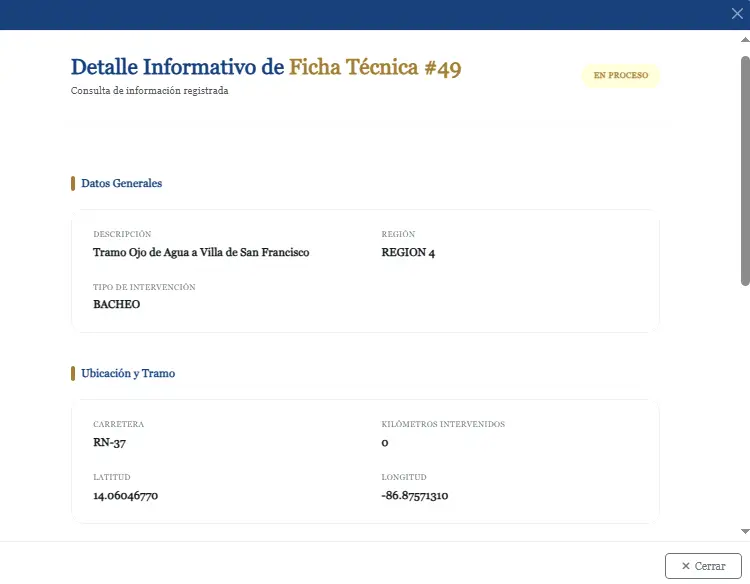Select the Ubicación y Tramo section heading
The image size is (750, 584).
(x=128, y=374)
